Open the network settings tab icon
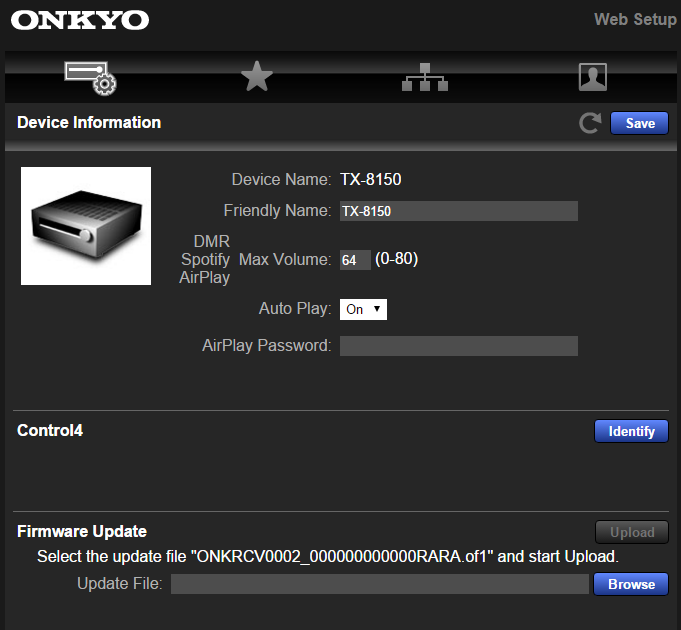The image size is (681, 630). [x=425, y=77]
